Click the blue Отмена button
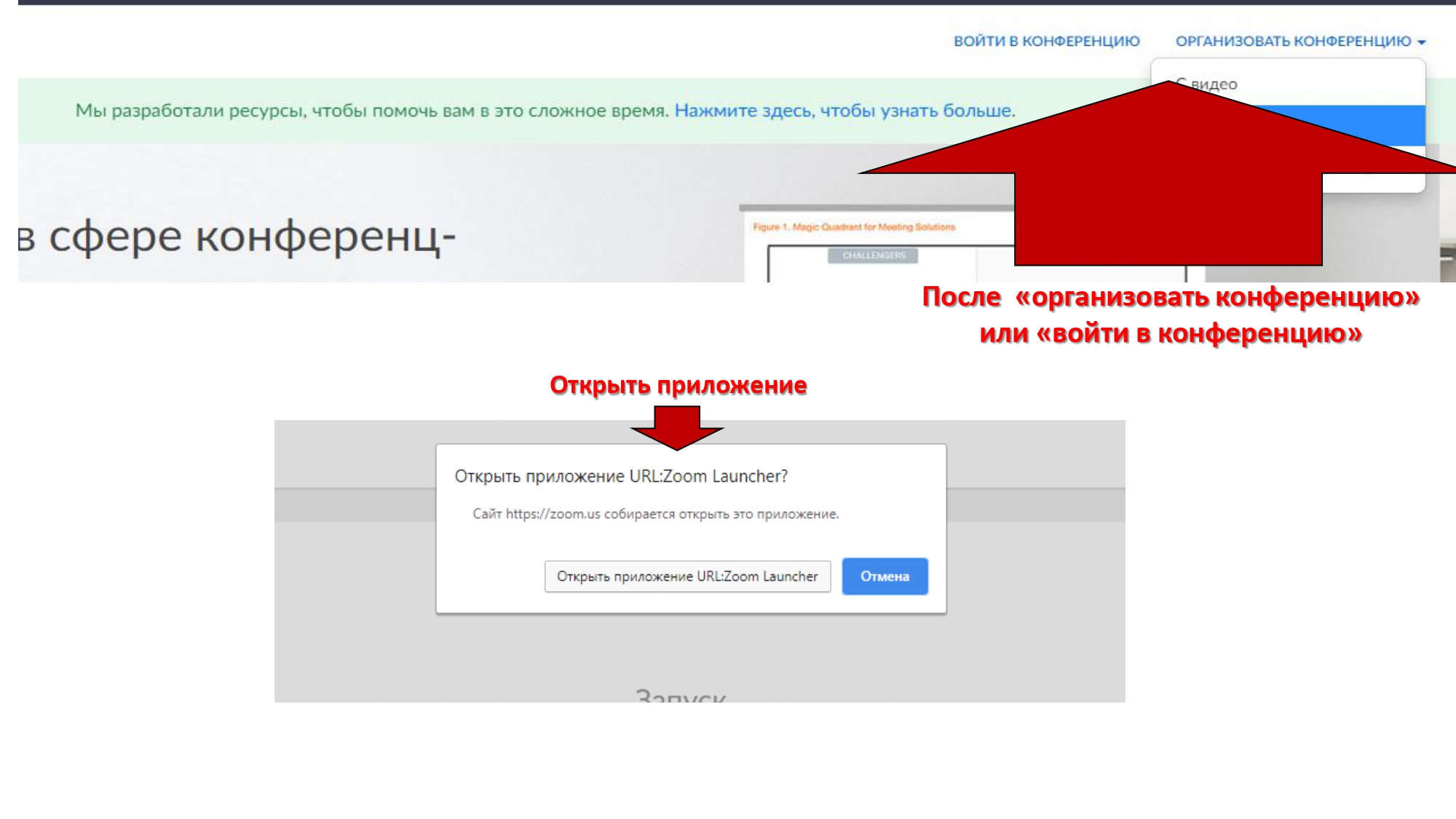The height and width of the screenshot is (819, 1456). point(885,576)
